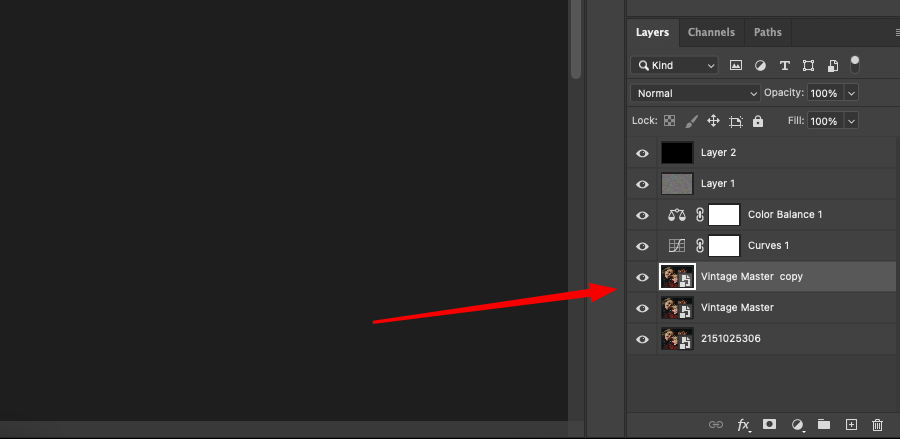Delete layer trash icon
This screenshot has width=900, height=439.
[877, 425]
